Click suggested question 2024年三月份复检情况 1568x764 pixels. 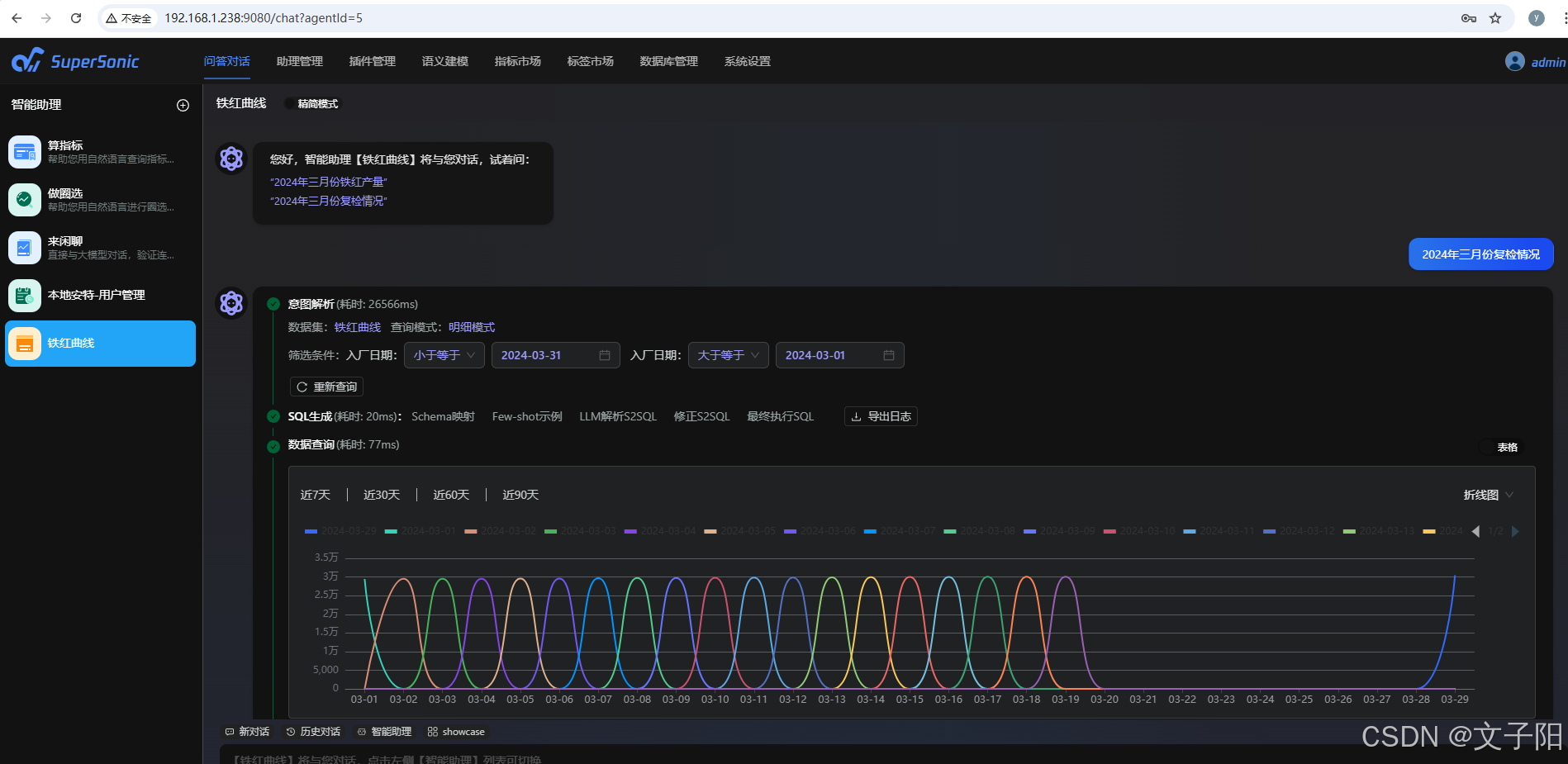click(329, 201)
